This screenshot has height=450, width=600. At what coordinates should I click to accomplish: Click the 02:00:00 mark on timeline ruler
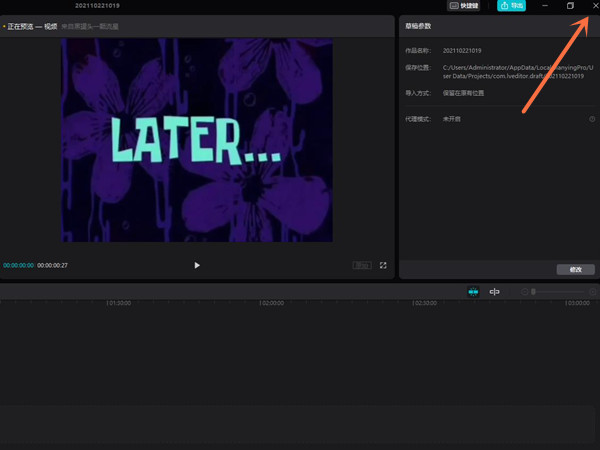pyautogui.click(x=271, y=301)
